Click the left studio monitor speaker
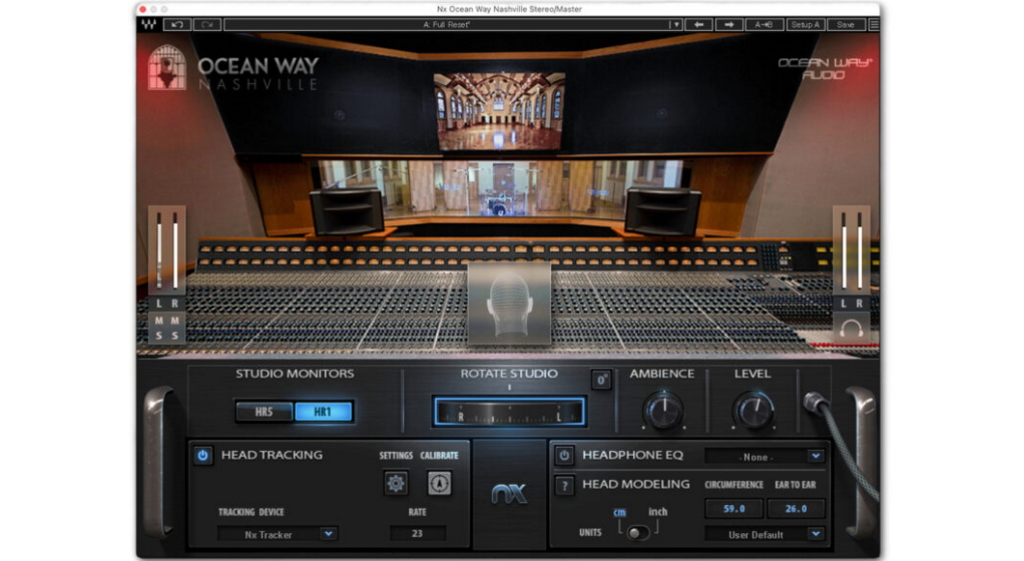This screenshot has width=1024, height=561. [x=347, y=210]
